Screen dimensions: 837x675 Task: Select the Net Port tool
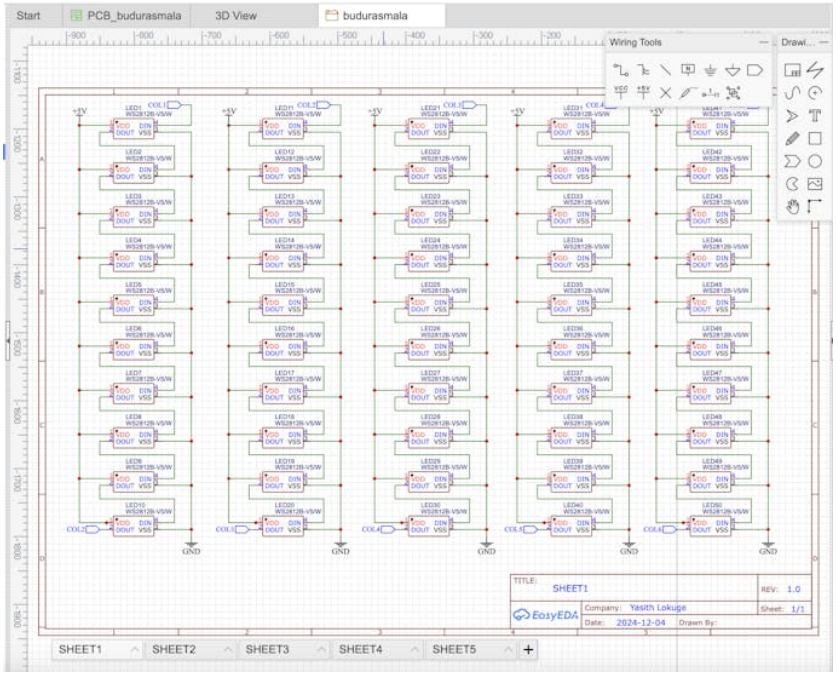757,69
